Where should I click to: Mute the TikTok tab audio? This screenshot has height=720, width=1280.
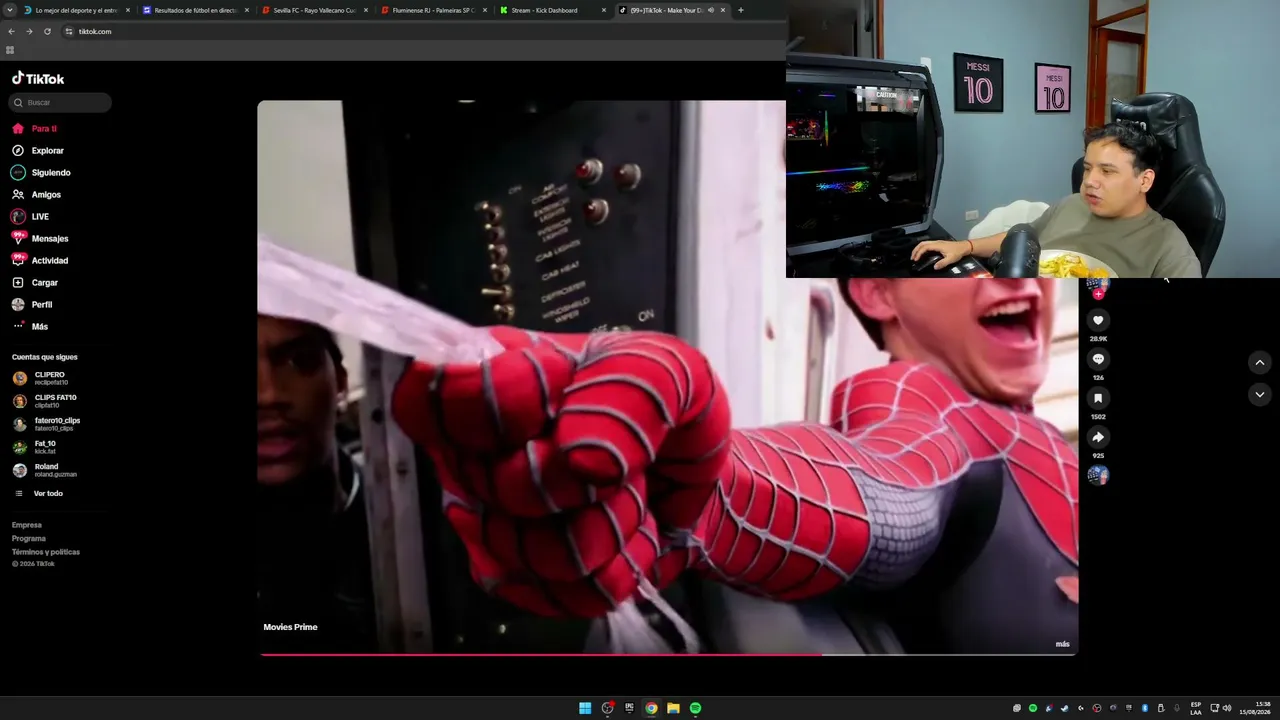point(710,10)
